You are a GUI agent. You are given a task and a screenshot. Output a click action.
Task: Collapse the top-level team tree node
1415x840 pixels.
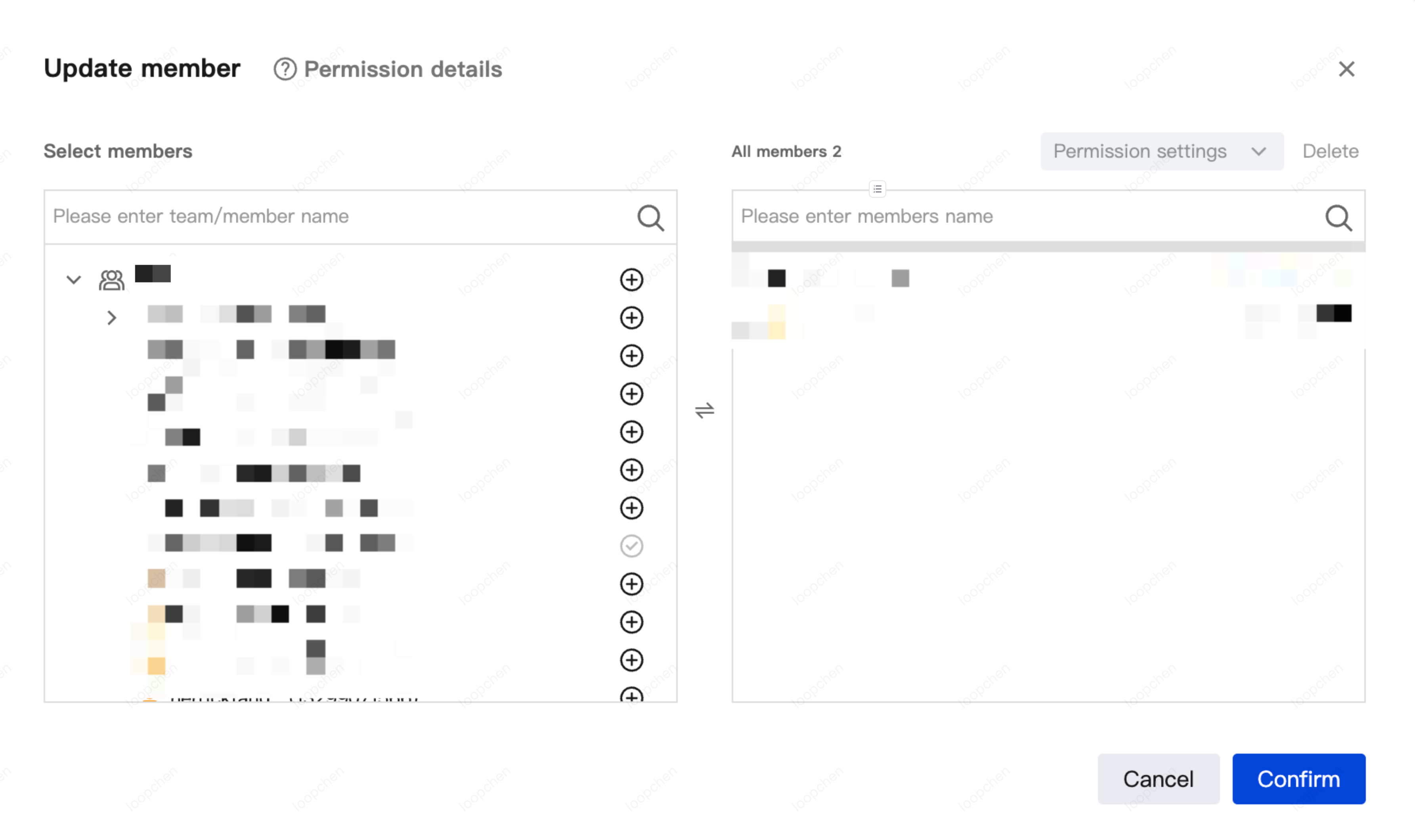pyautogui.click(x=74, y=280)
